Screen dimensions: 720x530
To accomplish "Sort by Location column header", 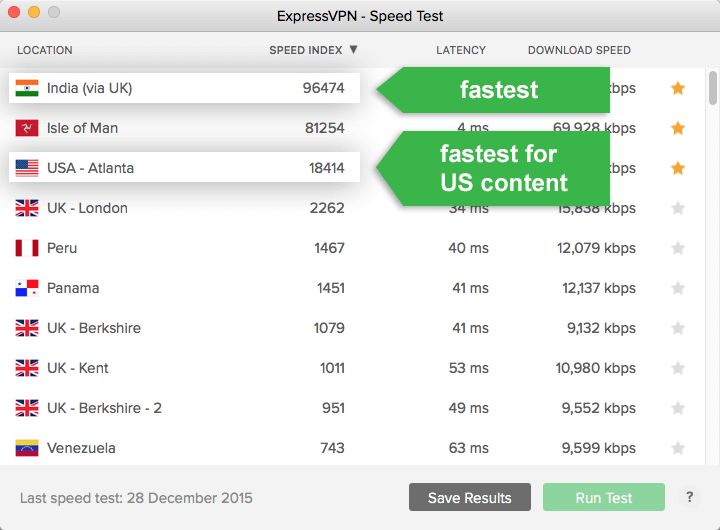I will [45, 50].
